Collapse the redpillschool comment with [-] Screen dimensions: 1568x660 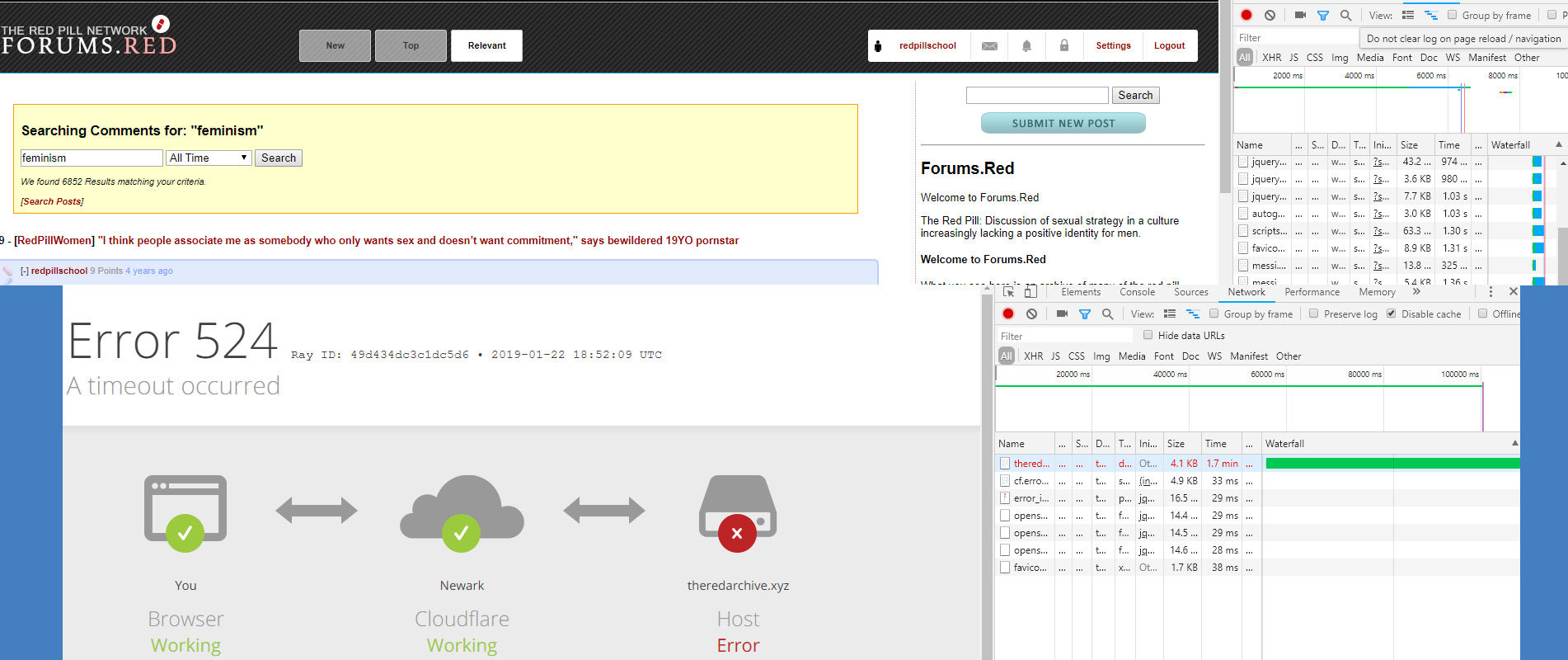(x=25, y=271)
